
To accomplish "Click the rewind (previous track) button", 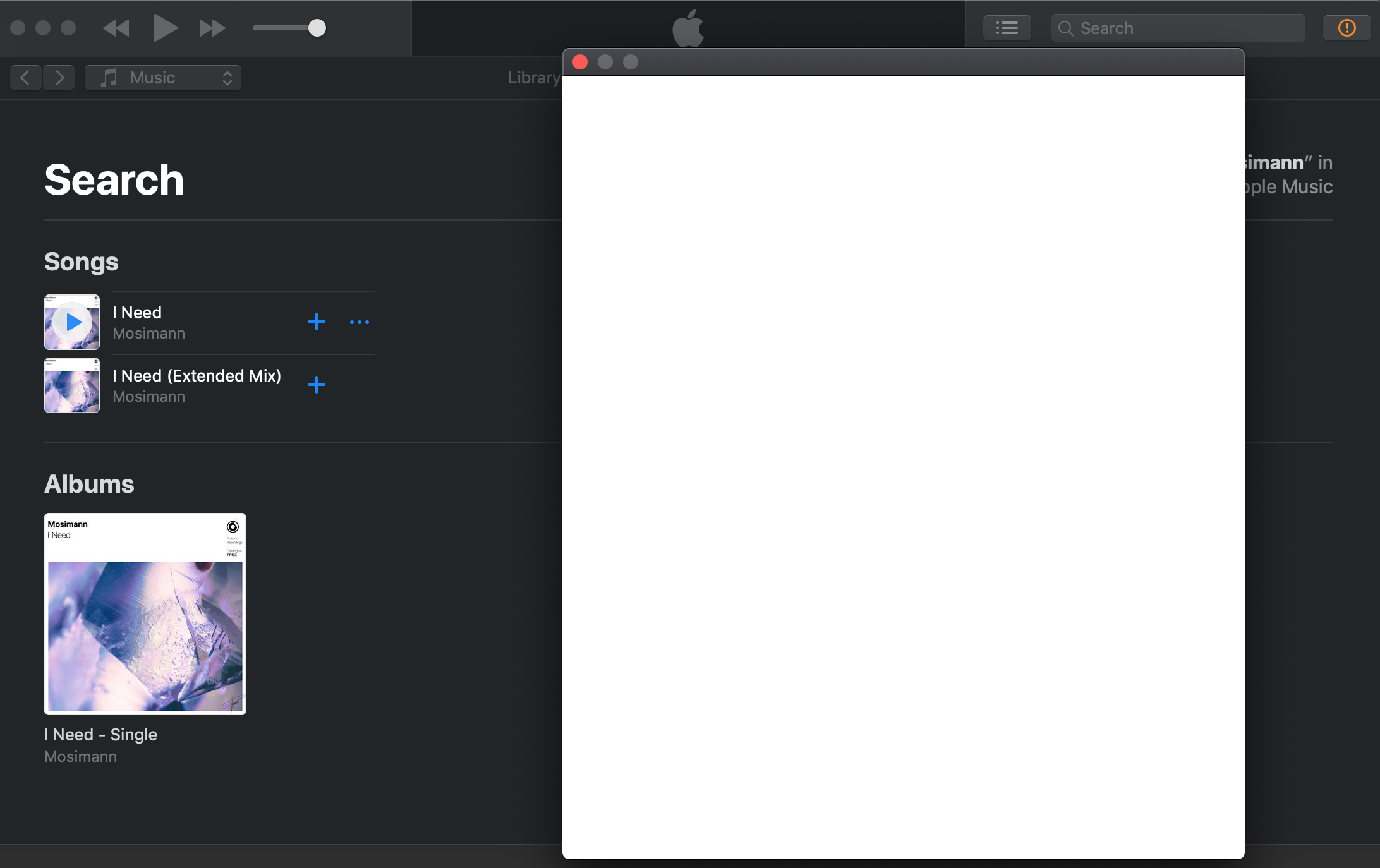I will tap(116, 28).
